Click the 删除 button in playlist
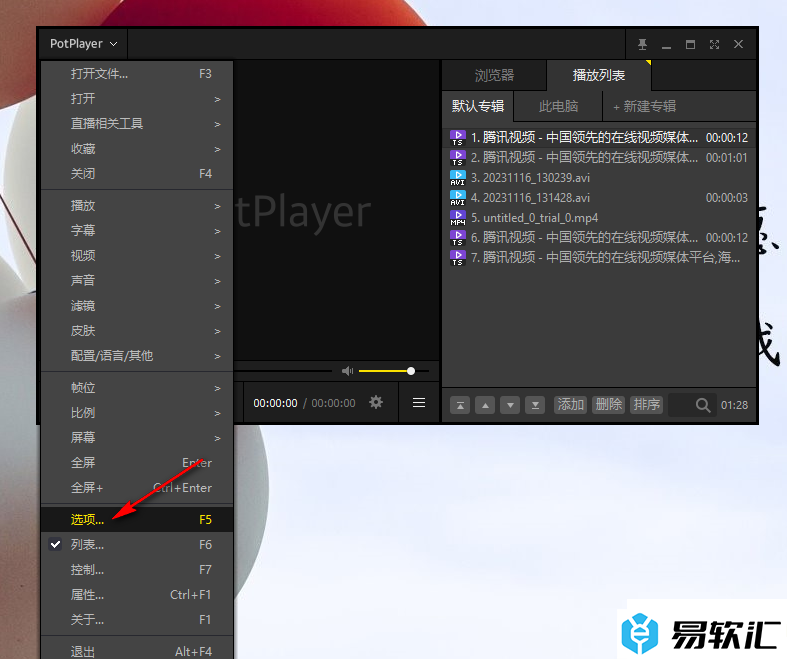Image resolution: width=787 pixels, height=659 pixels. coord(608,405)
